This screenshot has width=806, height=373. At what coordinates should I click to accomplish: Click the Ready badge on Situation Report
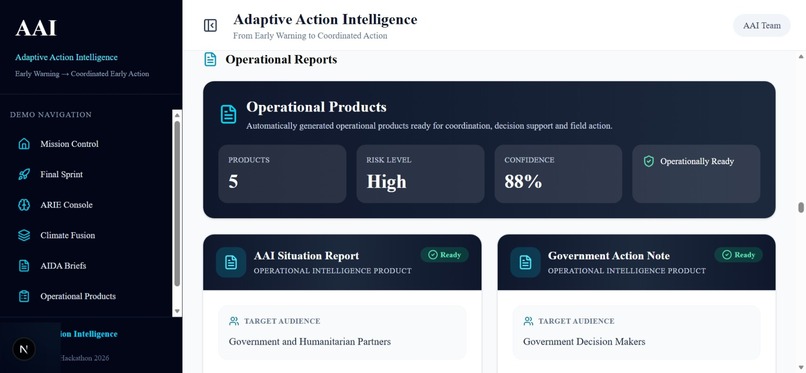[x=445, y=255]
